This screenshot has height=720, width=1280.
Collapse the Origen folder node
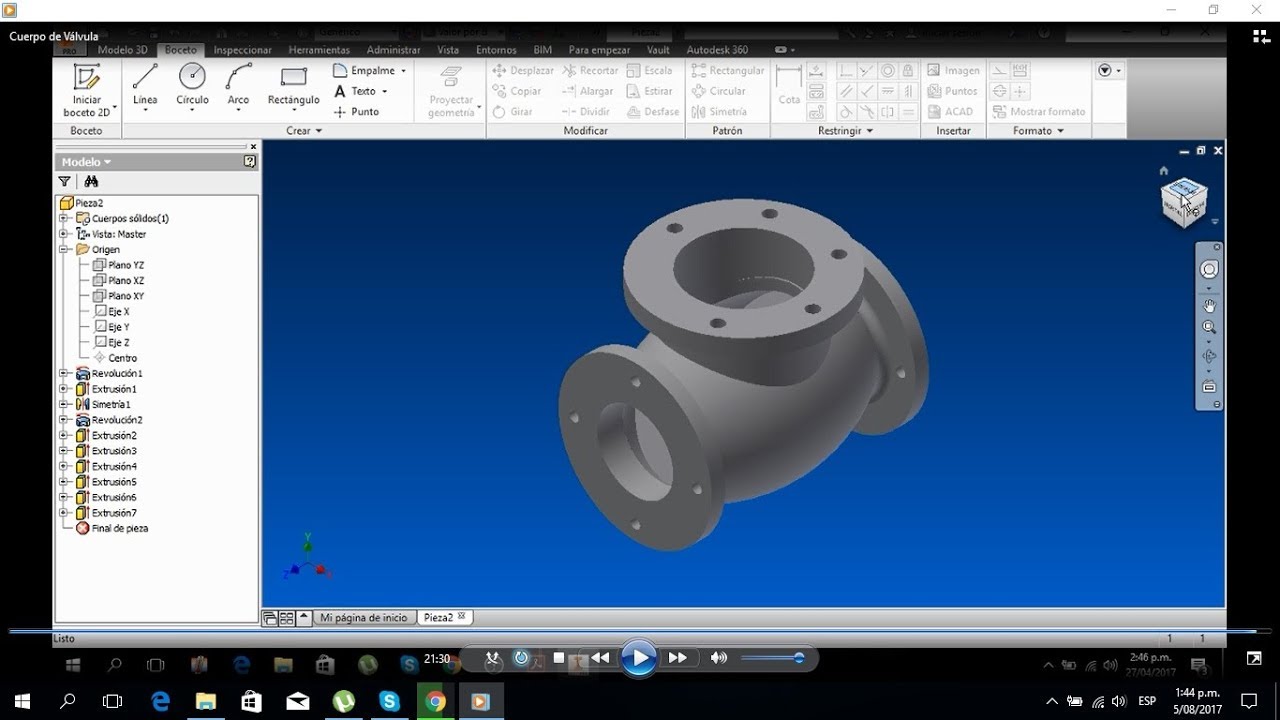point(63,249)
